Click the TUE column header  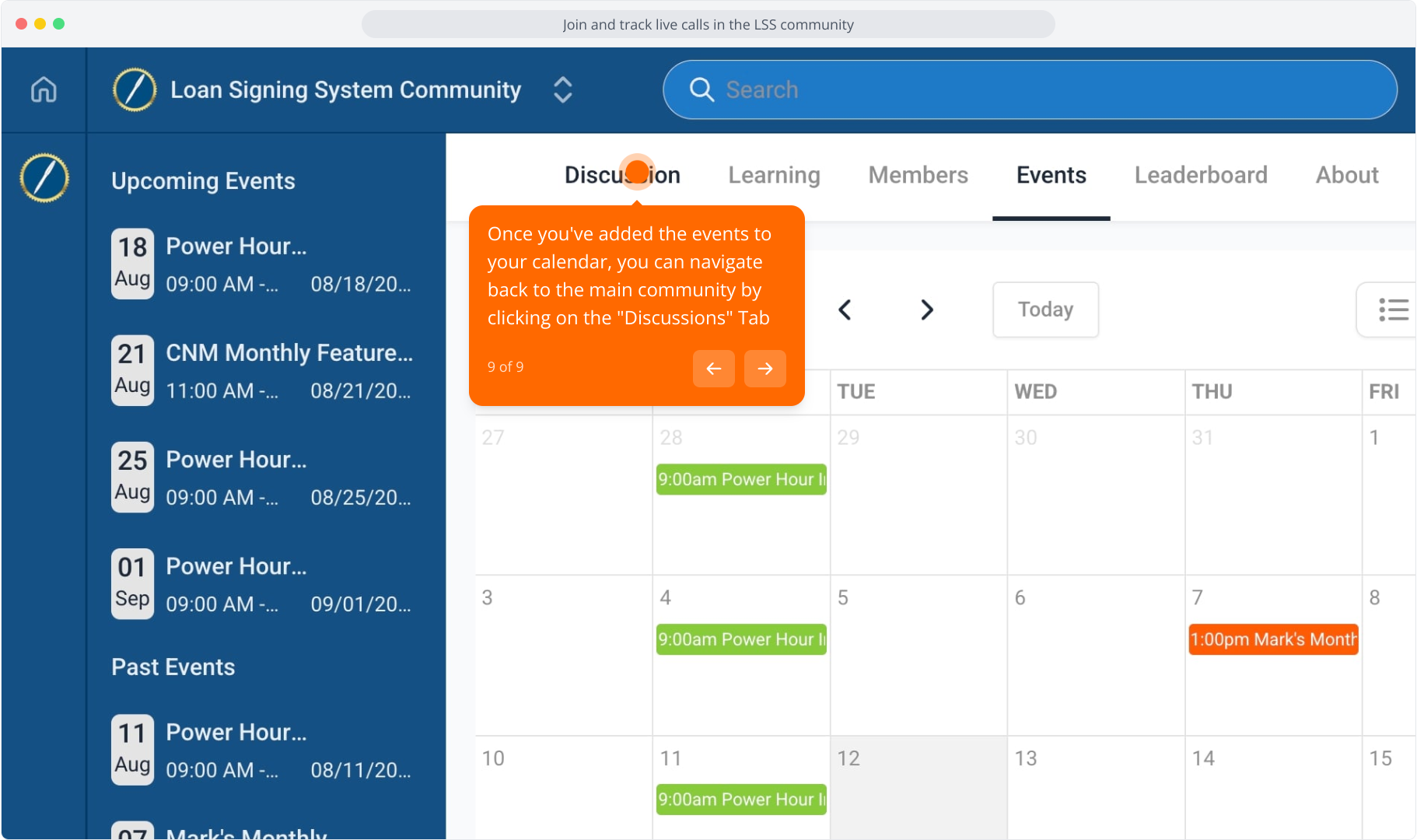855,391
